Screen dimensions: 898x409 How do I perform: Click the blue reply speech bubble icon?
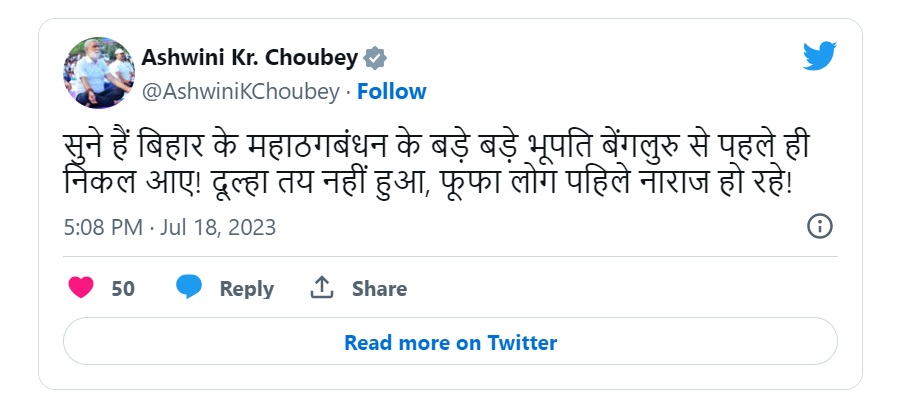tap(189, 288)
